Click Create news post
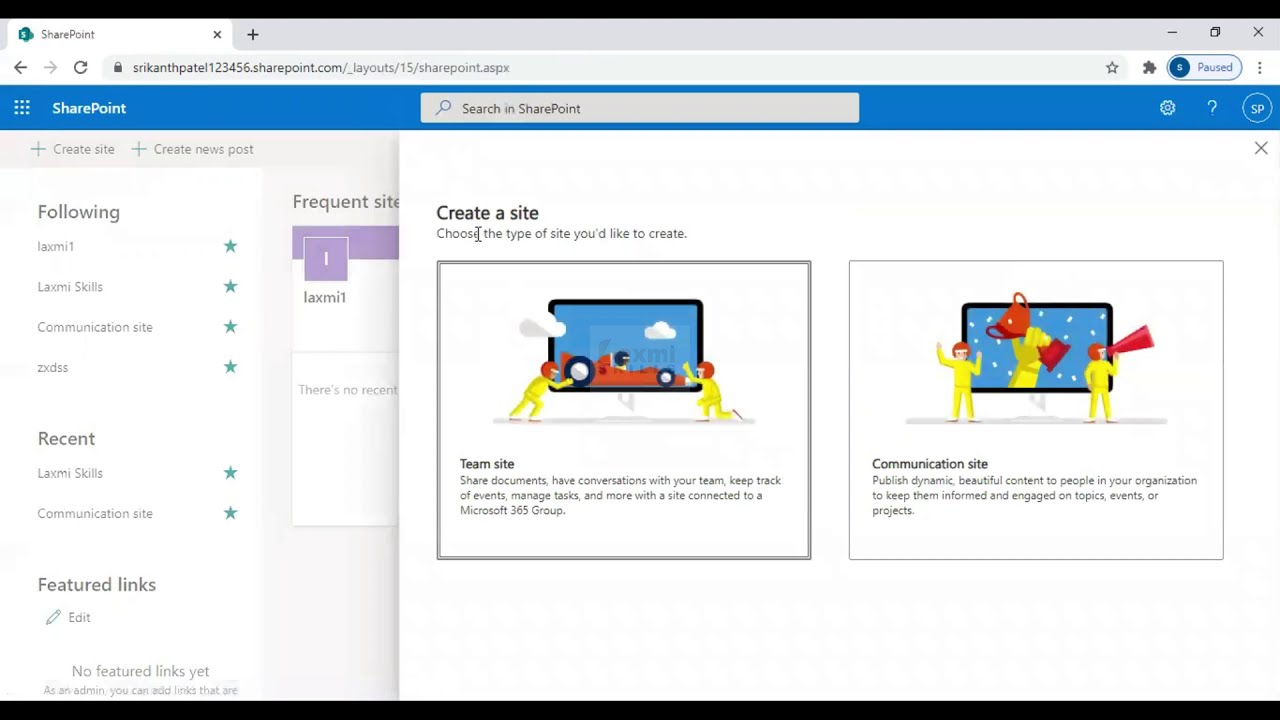The width and height of the screenshot is (1280, 720). click(192, 149)
